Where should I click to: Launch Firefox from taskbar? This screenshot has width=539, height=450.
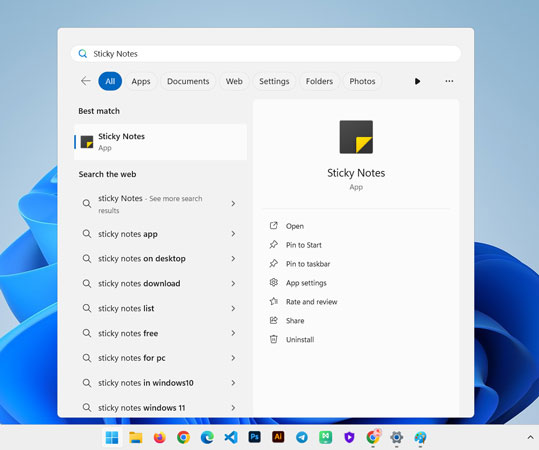point(160,438)
